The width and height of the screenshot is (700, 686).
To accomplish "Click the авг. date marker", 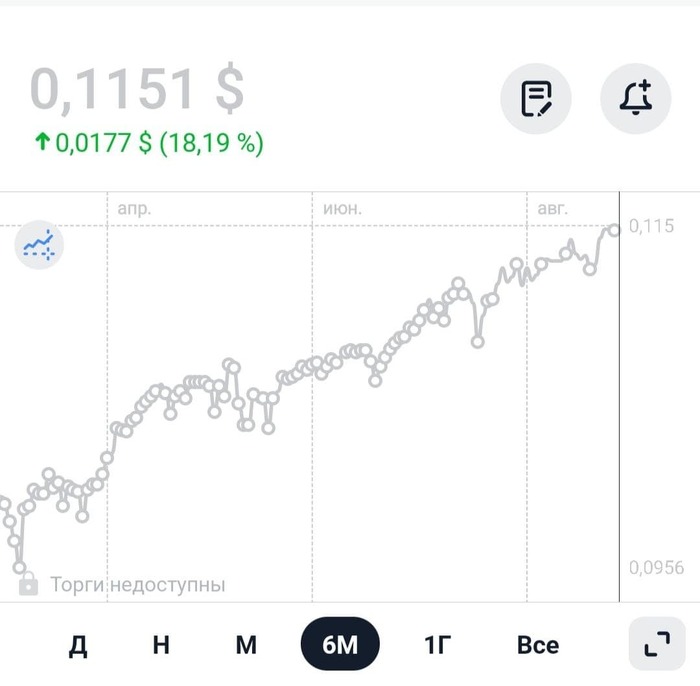I will tap(552, 209).
